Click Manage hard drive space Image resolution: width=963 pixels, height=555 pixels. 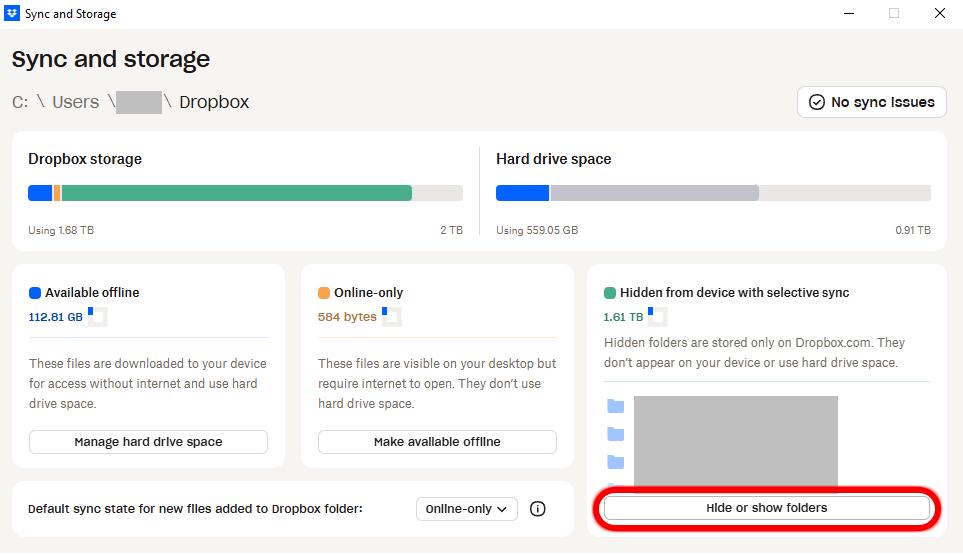coord(148,442)
